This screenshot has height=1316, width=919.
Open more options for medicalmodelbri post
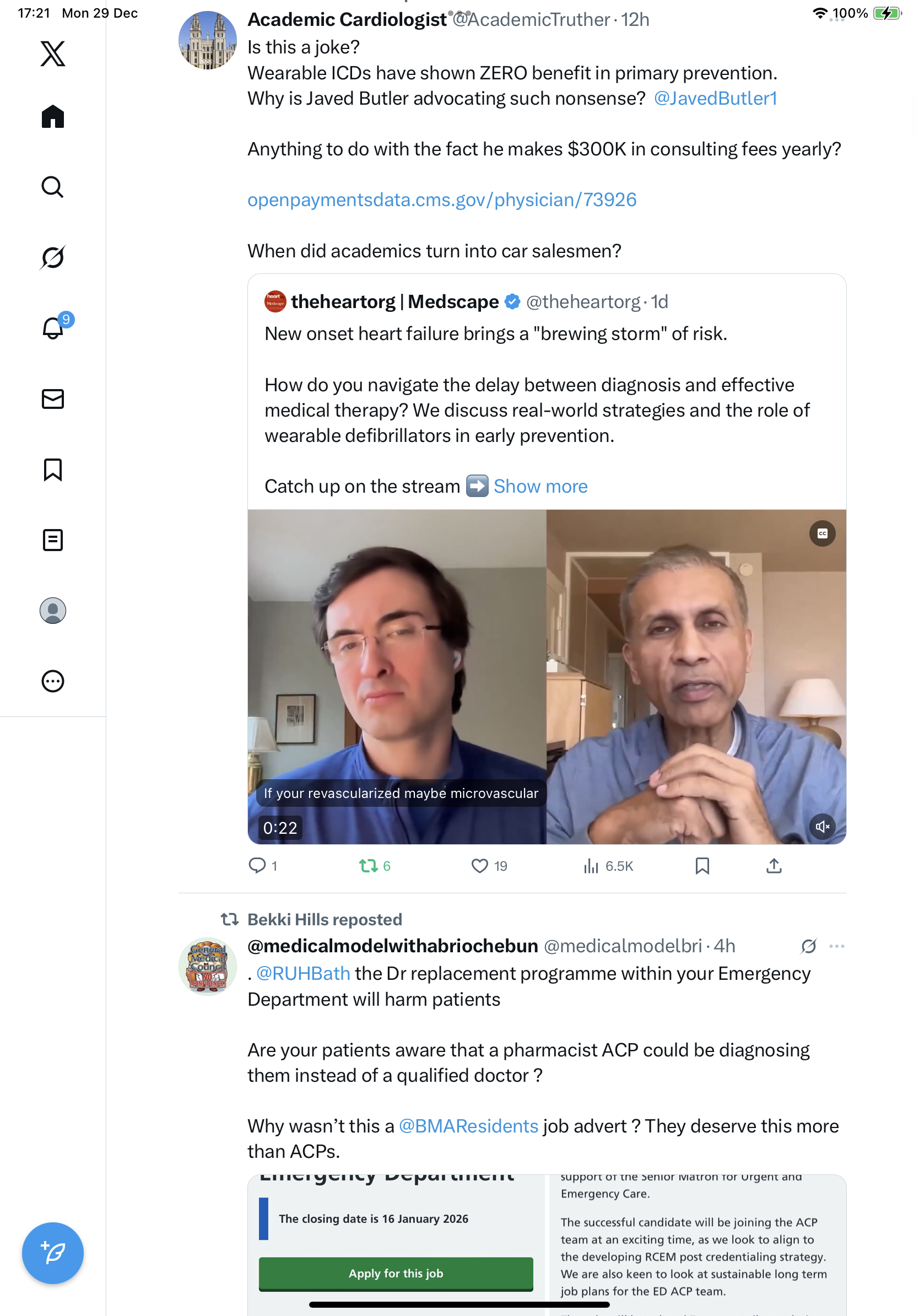[x=836, y=946]
